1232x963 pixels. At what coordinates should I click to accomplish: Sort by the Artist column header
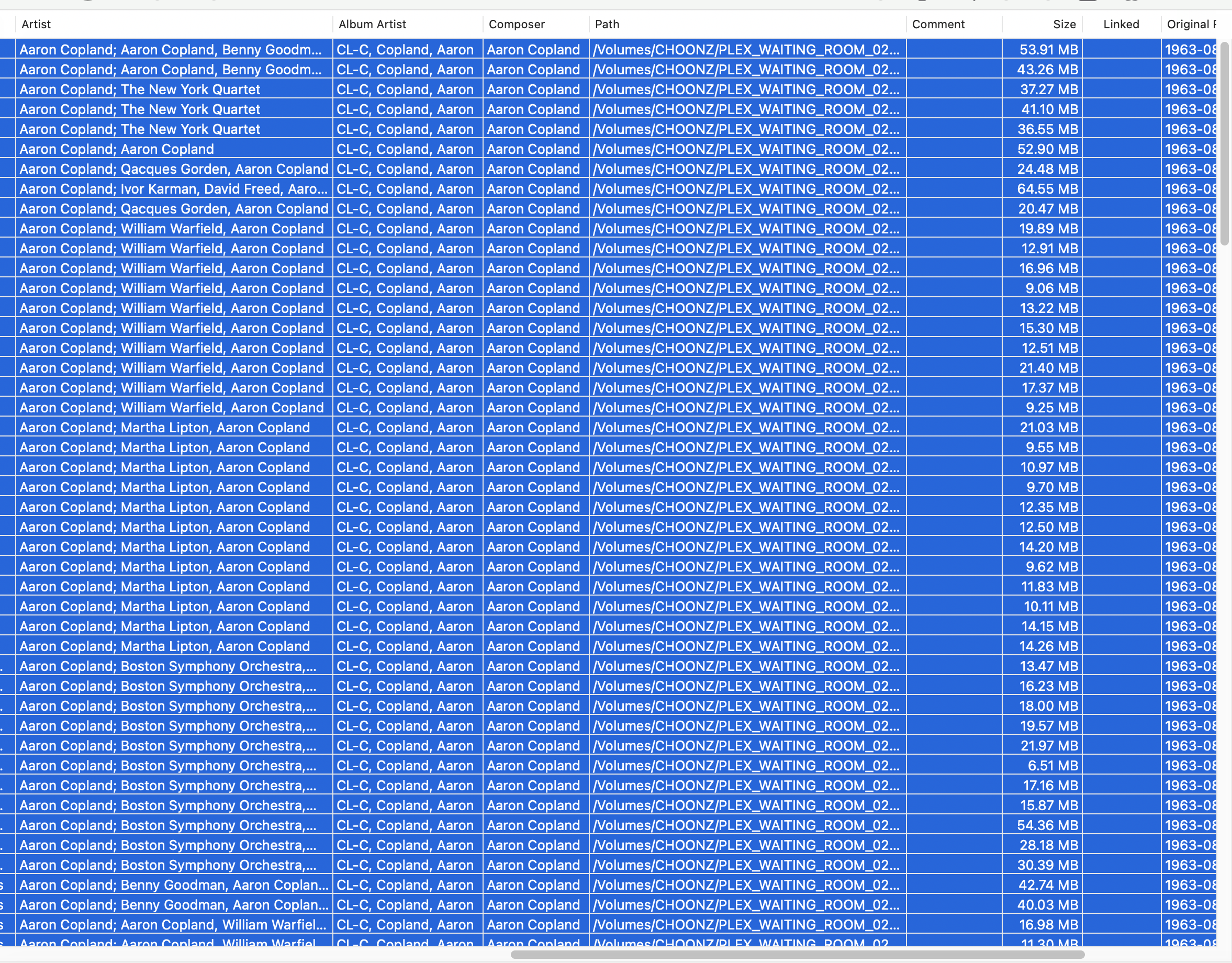pos(36,24)
